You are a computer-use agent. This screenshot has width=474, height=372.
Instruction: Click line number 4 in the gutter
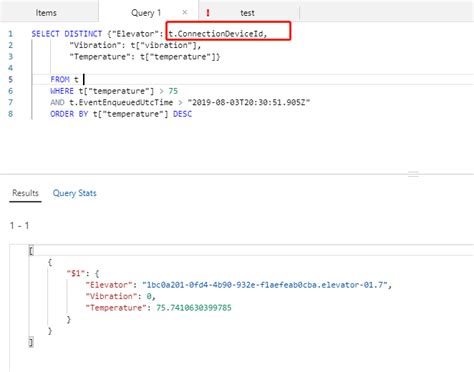click(x=10, y=68)
